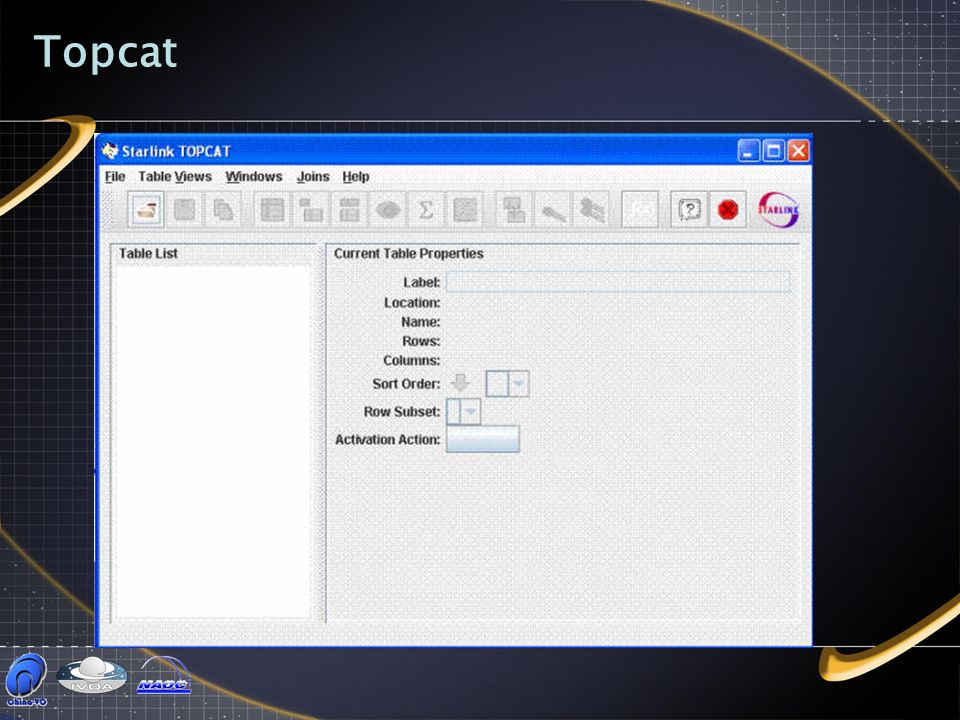The image size is (960, 720).
Task: Open the Help menu
Action: (x=356, y=176)
